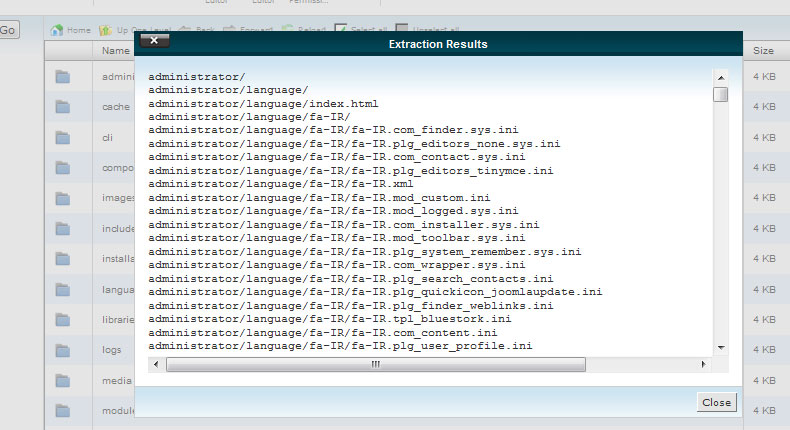
Task: Click the folder icon for the logs row
Action: pos(62,350)
